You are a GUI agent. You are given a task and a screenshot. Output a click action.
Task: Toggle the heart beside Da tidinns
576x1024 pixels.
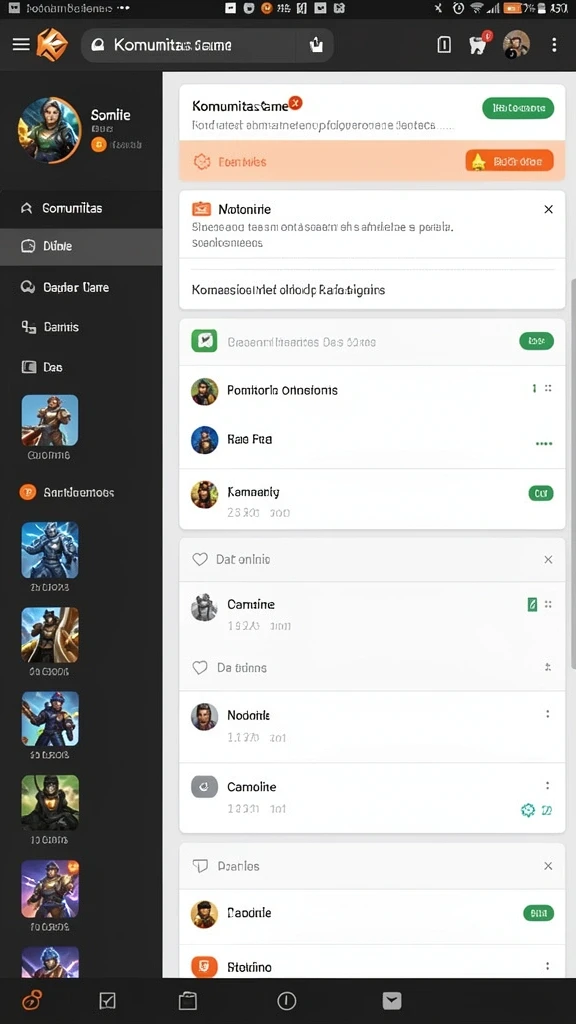tap(199, 667)
